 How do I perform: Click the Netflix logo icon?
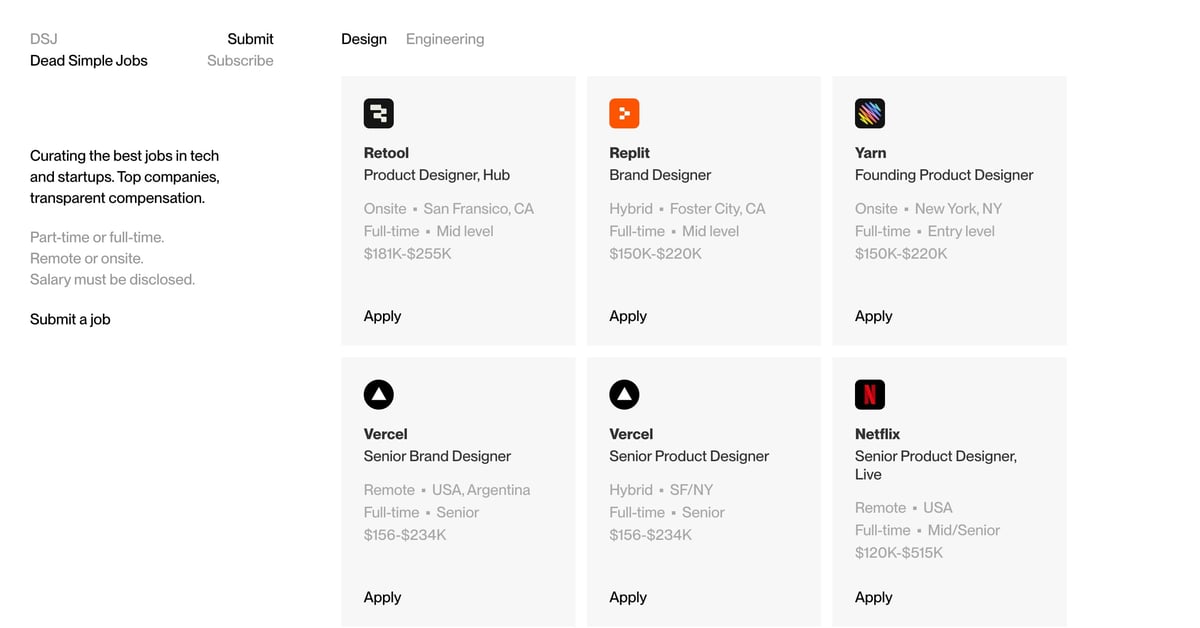click(x=870, y=394)
